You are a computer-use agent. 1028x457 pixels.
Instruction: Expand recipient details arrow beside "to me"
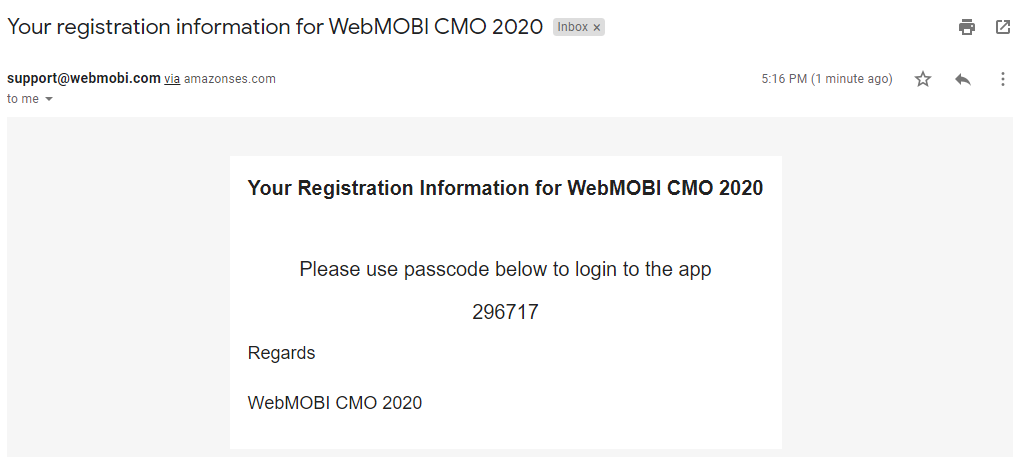tap(49, 99)
